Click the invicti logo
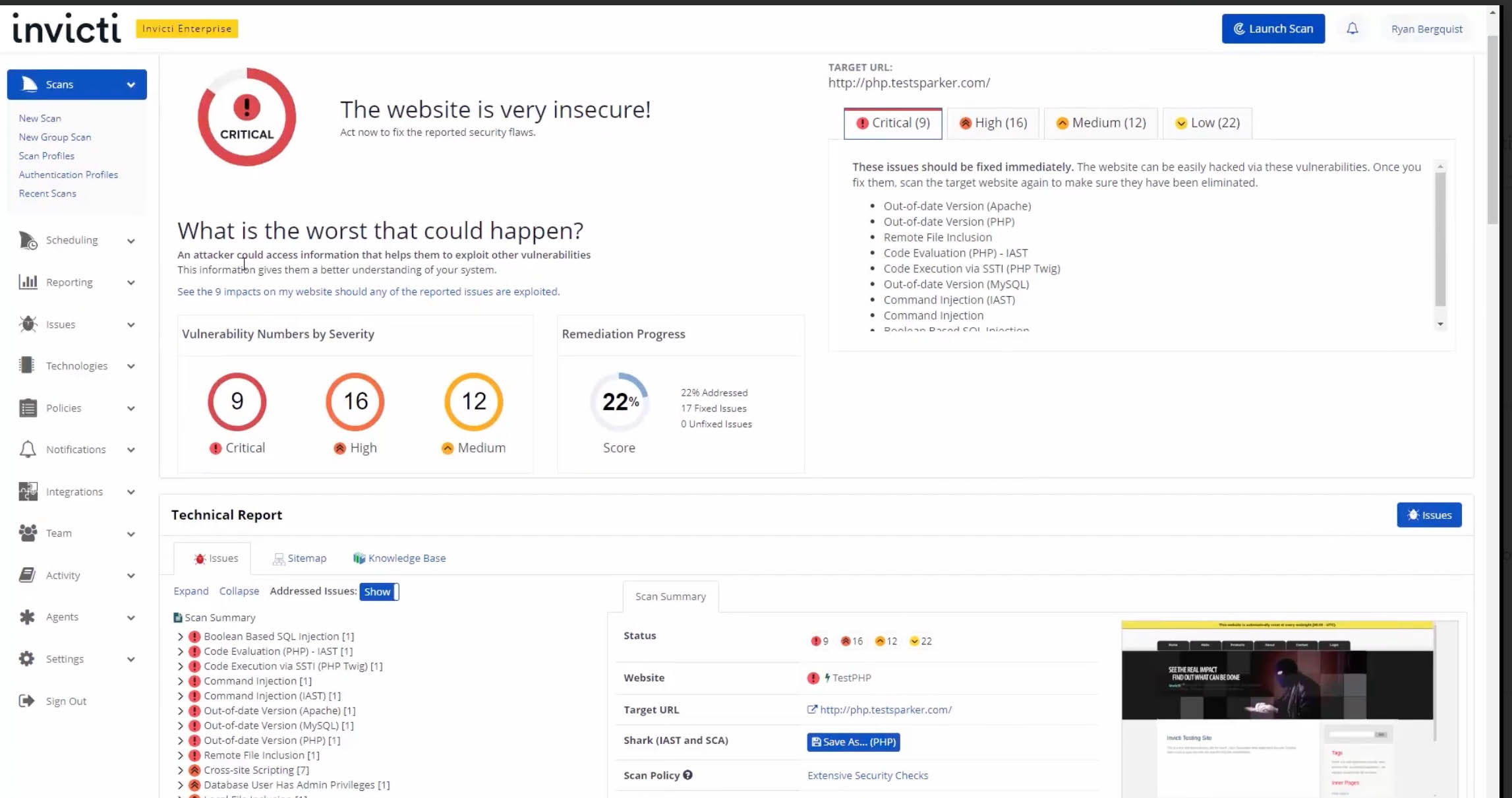This screenshot has width=1512, height=798. pyautogui.click(x=67, y=28)
